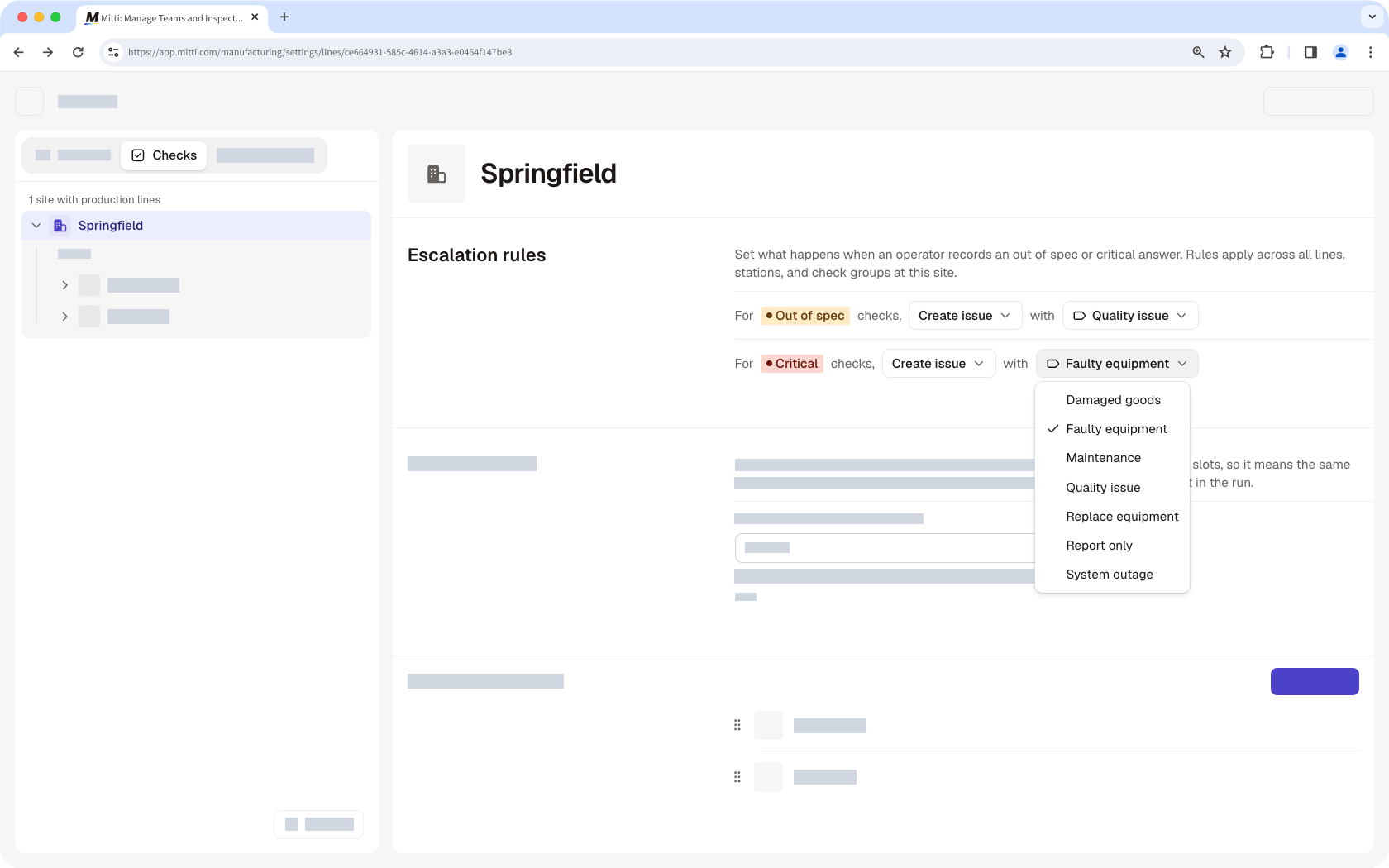This screenshot has width=1389, height=868.
Task: Click the '1 site with production lines' label
Action: coord(94,200)
